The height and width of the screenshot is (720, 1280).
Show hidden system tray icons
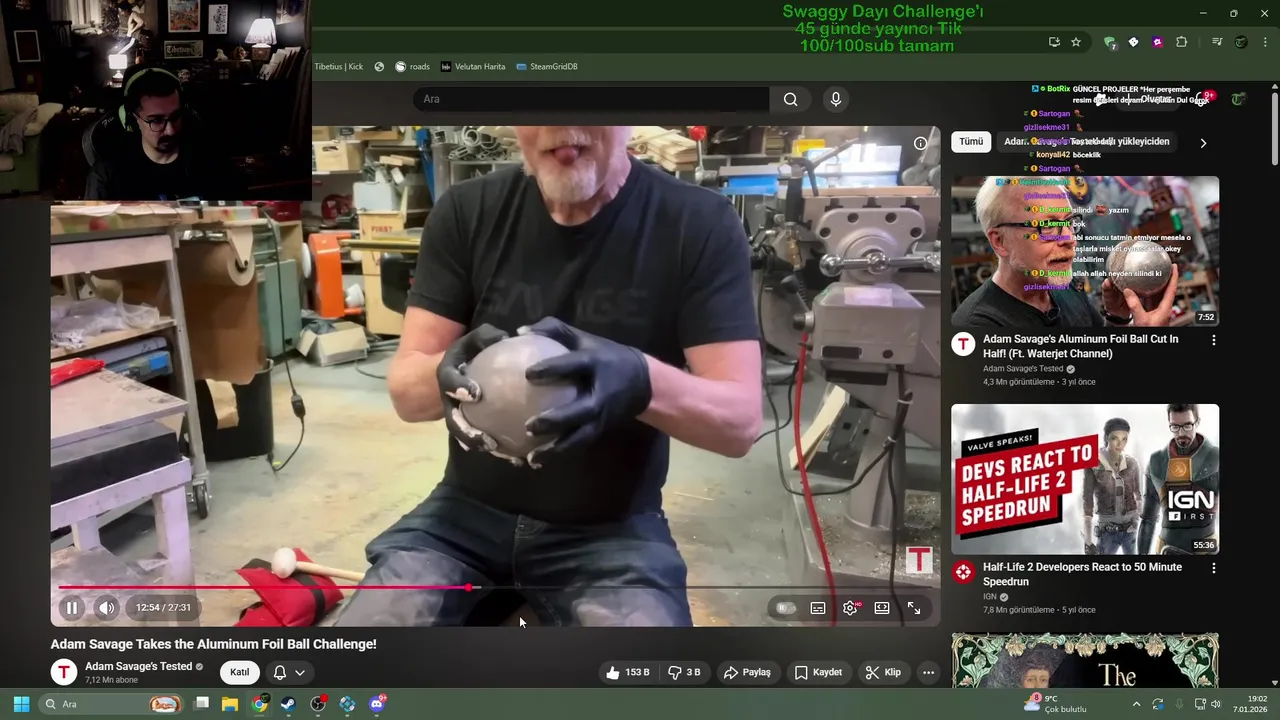[x=1136, y=704]
